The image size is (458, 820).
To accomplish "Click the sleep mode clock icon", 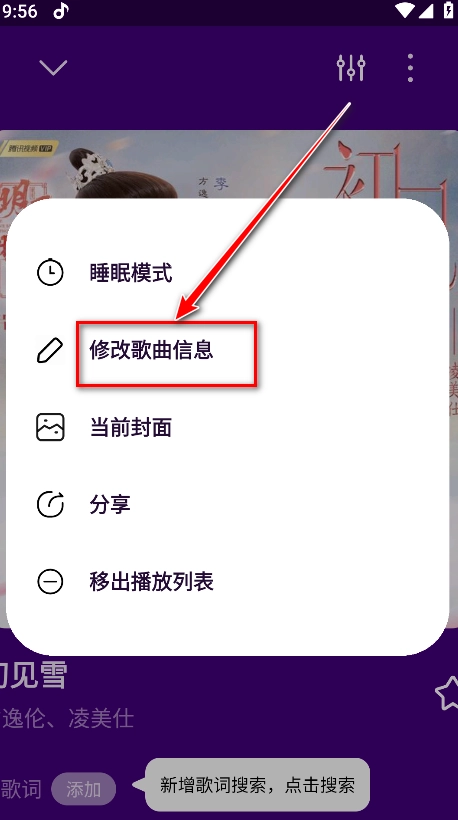I will tap(50, 272).
